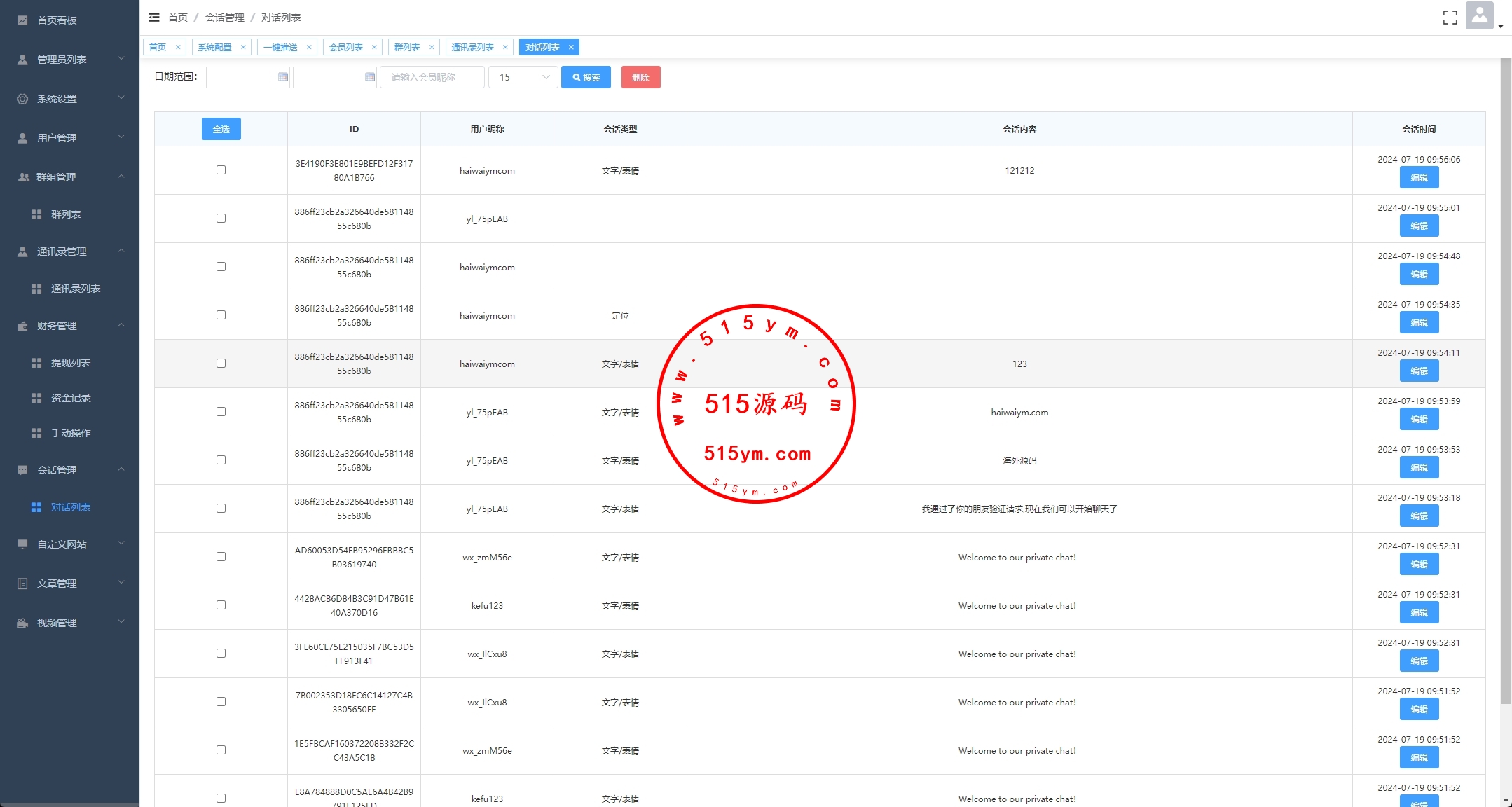1512x807 pixels.
Task: Check the row for ID 3E4190F3E801E9BEFD12F317
Action: point(221,170)
